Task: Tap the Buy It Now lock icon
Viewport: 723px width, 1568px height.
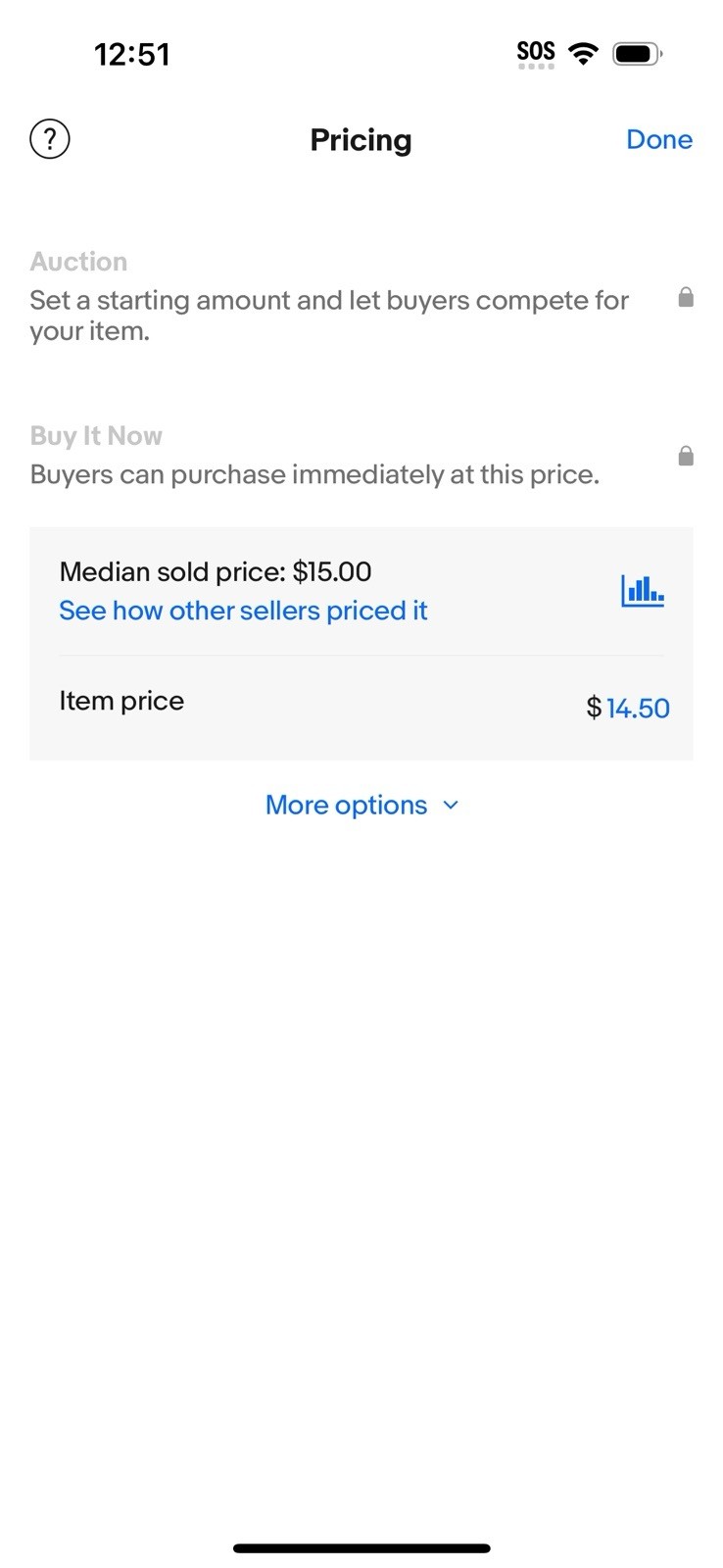Action: [686, 456]
